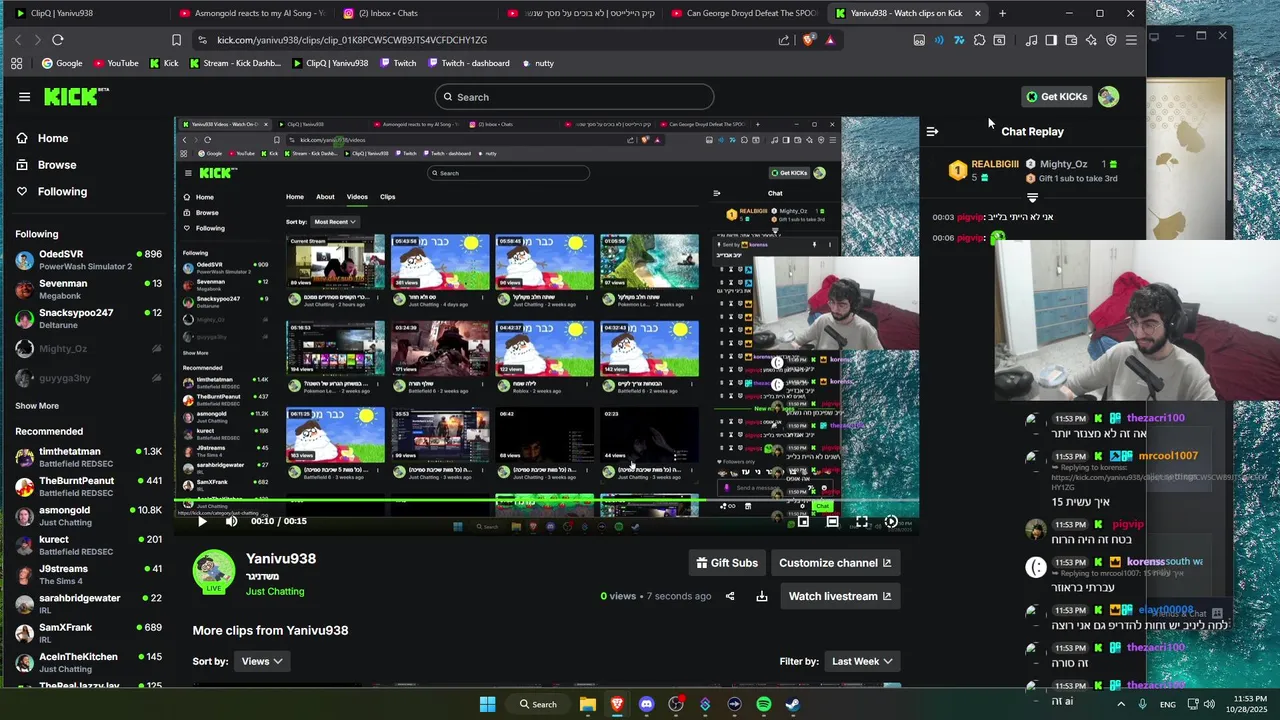This screenshot has height=720, width=1280.
Task: Click the Kick logo
Action: [x=76, y=96]
